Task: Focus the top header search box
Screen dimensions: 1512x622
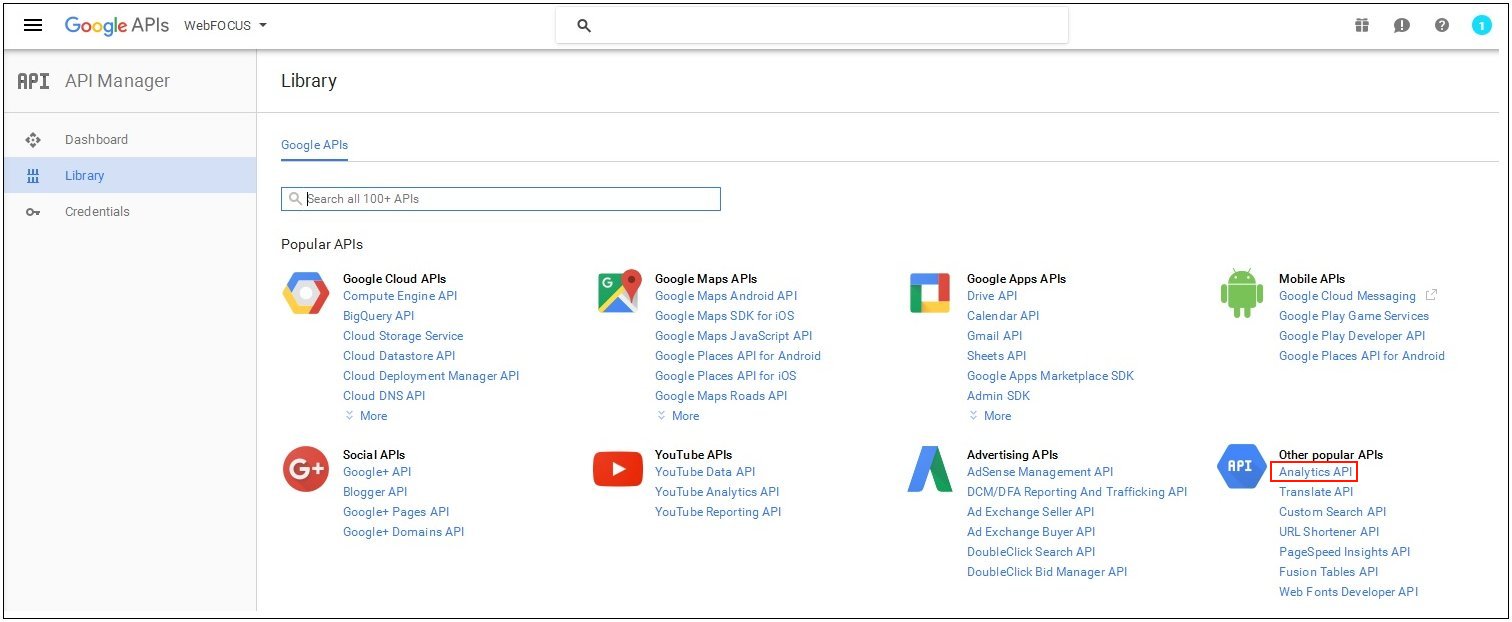Action: pos(812,26)
